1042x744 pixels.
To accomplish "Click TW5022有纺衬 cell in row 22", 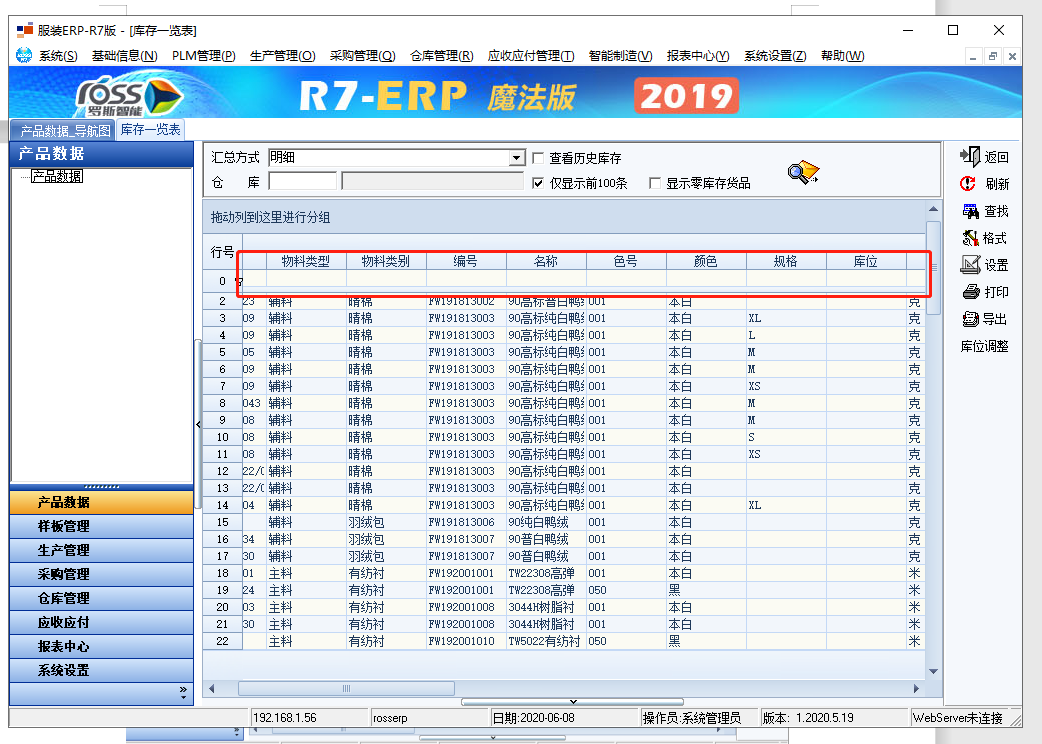I will point(546,641).
